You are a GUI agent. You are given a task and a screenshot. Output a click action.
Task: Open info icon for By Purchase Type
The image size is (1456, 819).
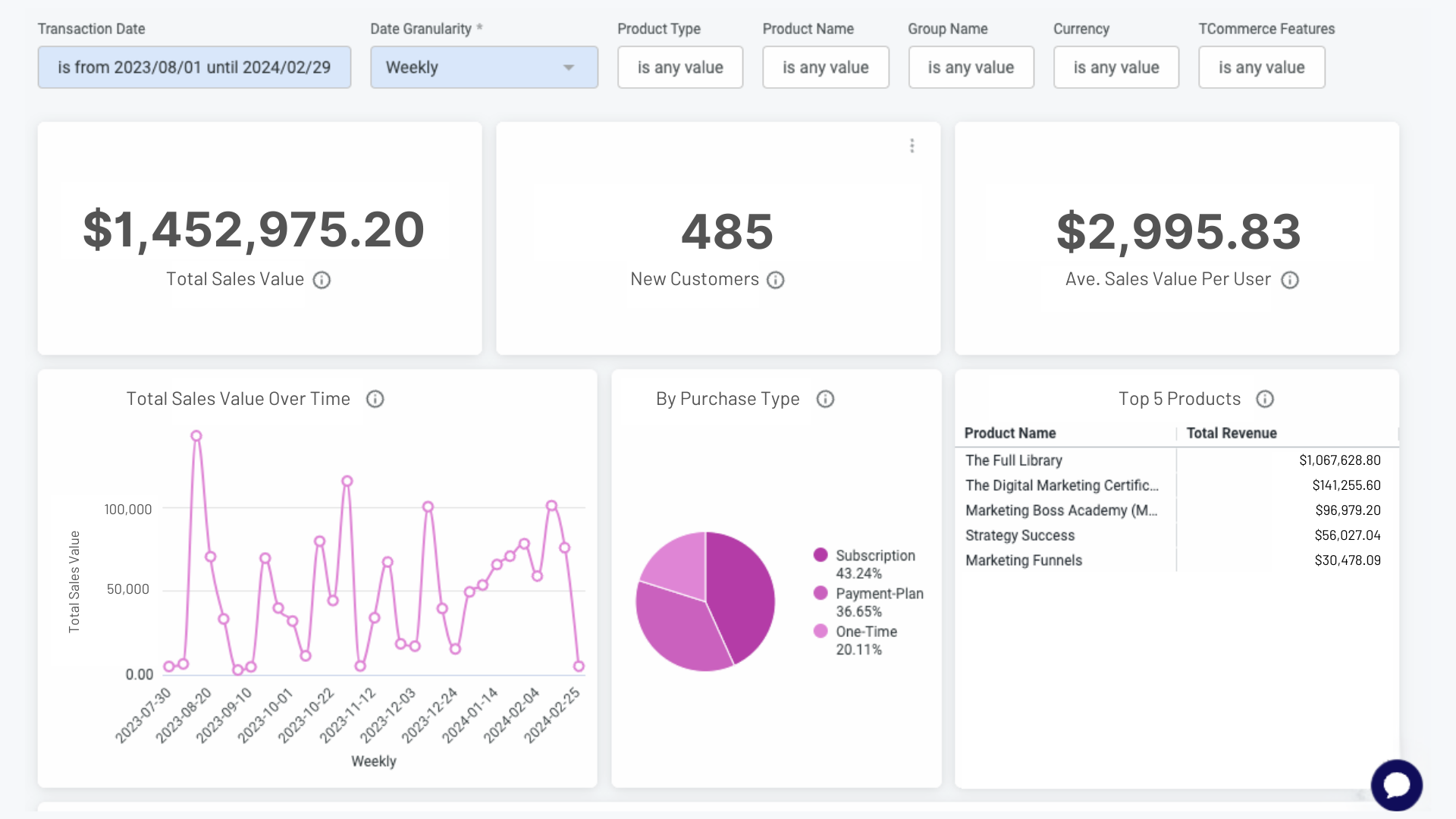click(x=825, y=399)
